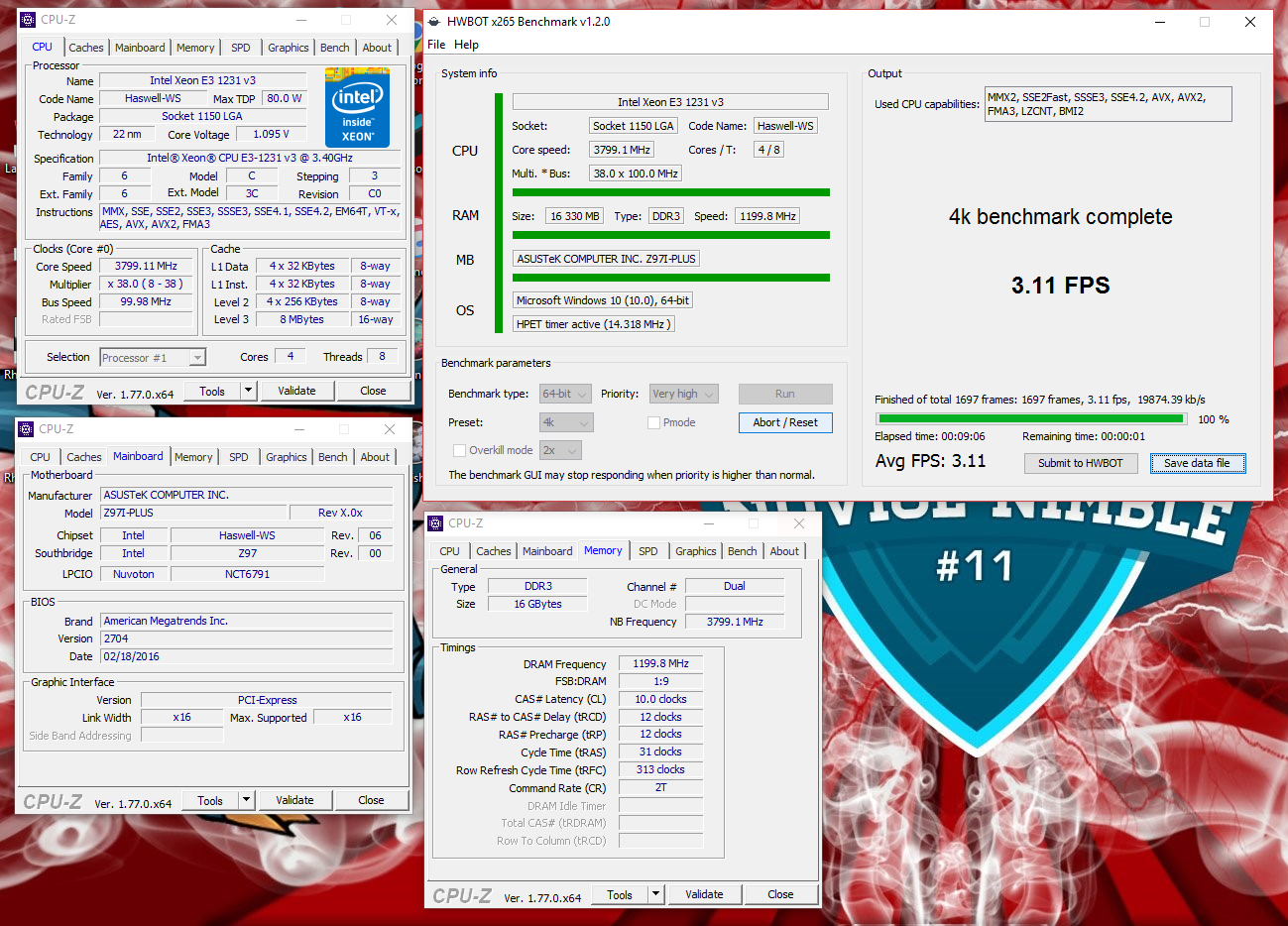
Task: Click the Used CPU capabilities text box
Action: (x=1109, y=104)
